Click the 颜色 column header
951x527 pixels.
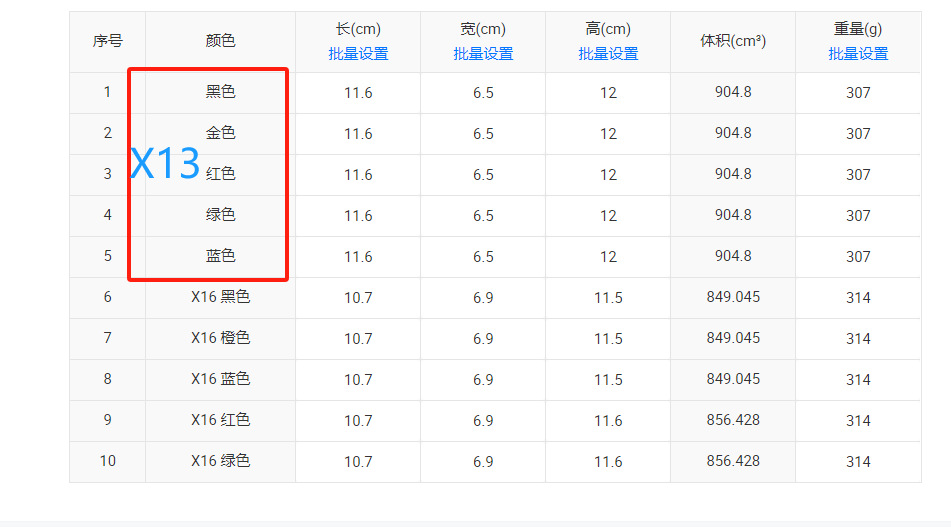(x=220, y=41)
